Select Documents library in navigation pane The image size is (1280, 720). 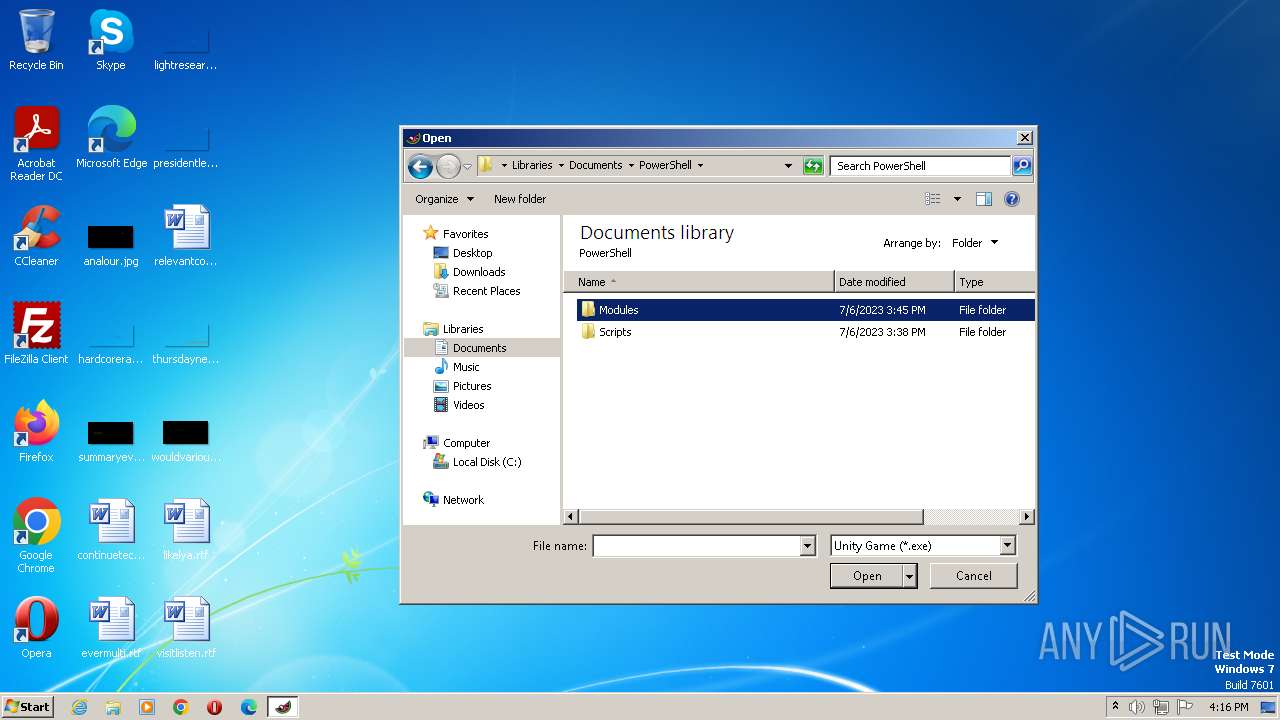pos(479,348)
